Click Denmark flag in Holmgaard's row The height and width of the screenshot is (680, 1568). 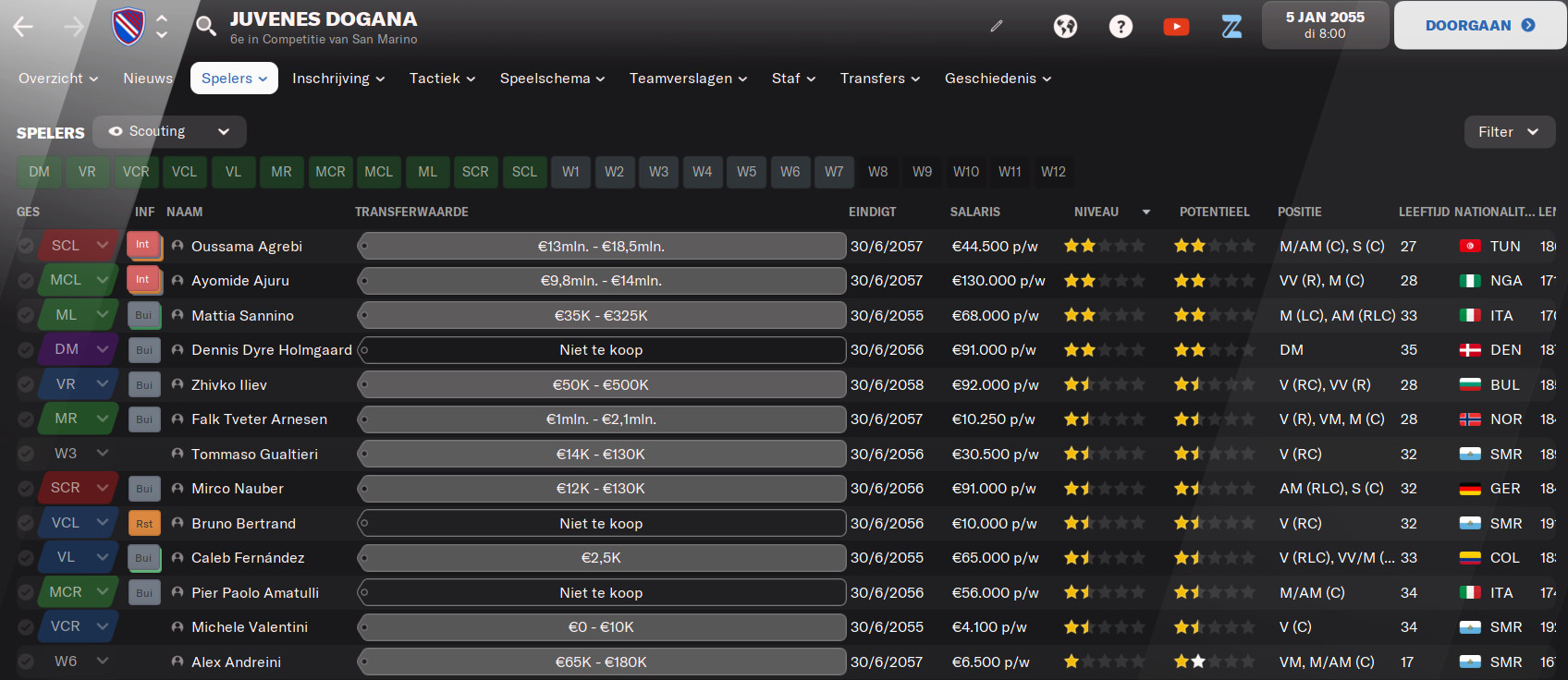[x=1470, y=350]
